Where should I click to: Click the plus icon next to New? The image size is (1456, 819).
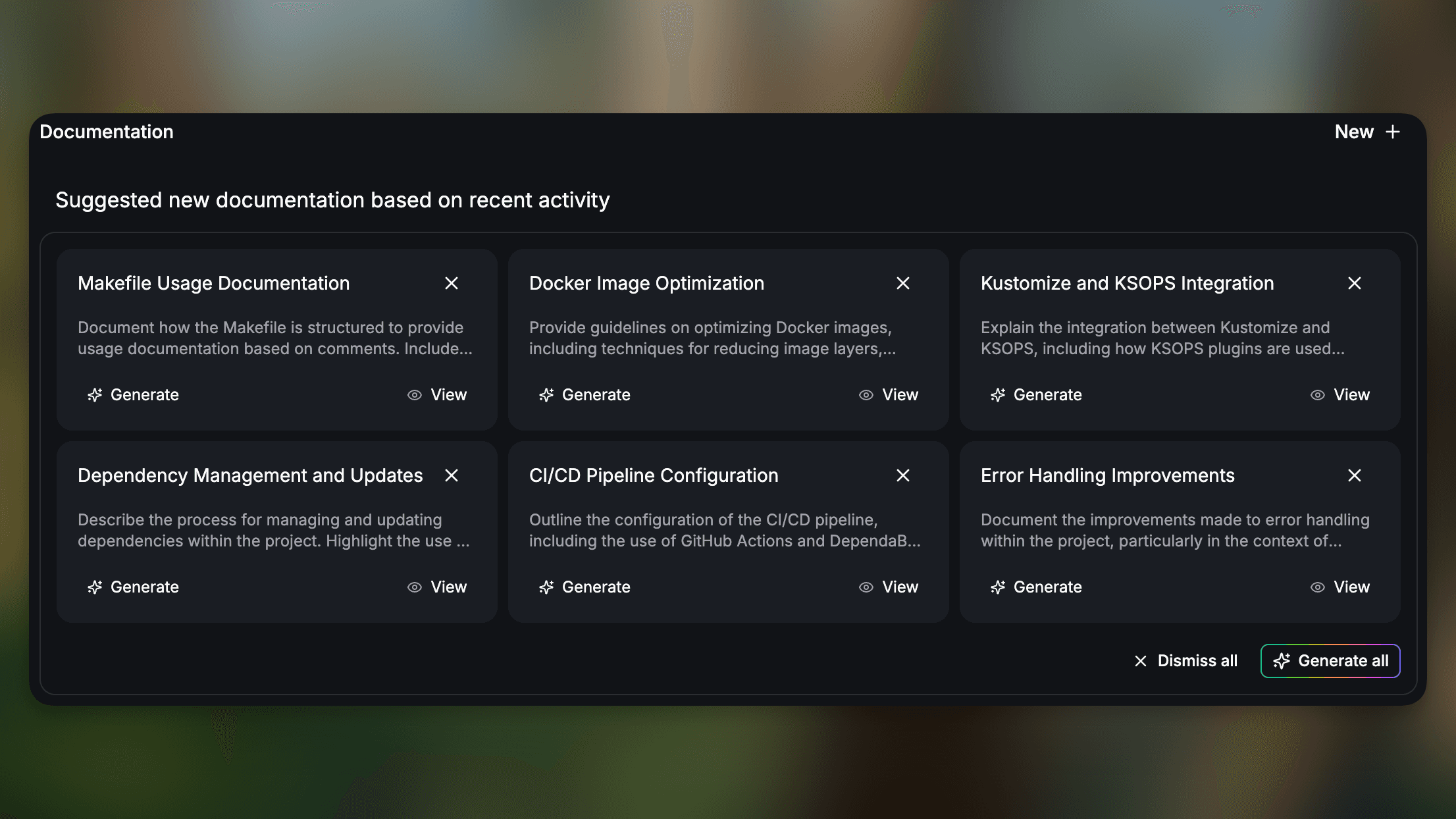click(1393, 132)
